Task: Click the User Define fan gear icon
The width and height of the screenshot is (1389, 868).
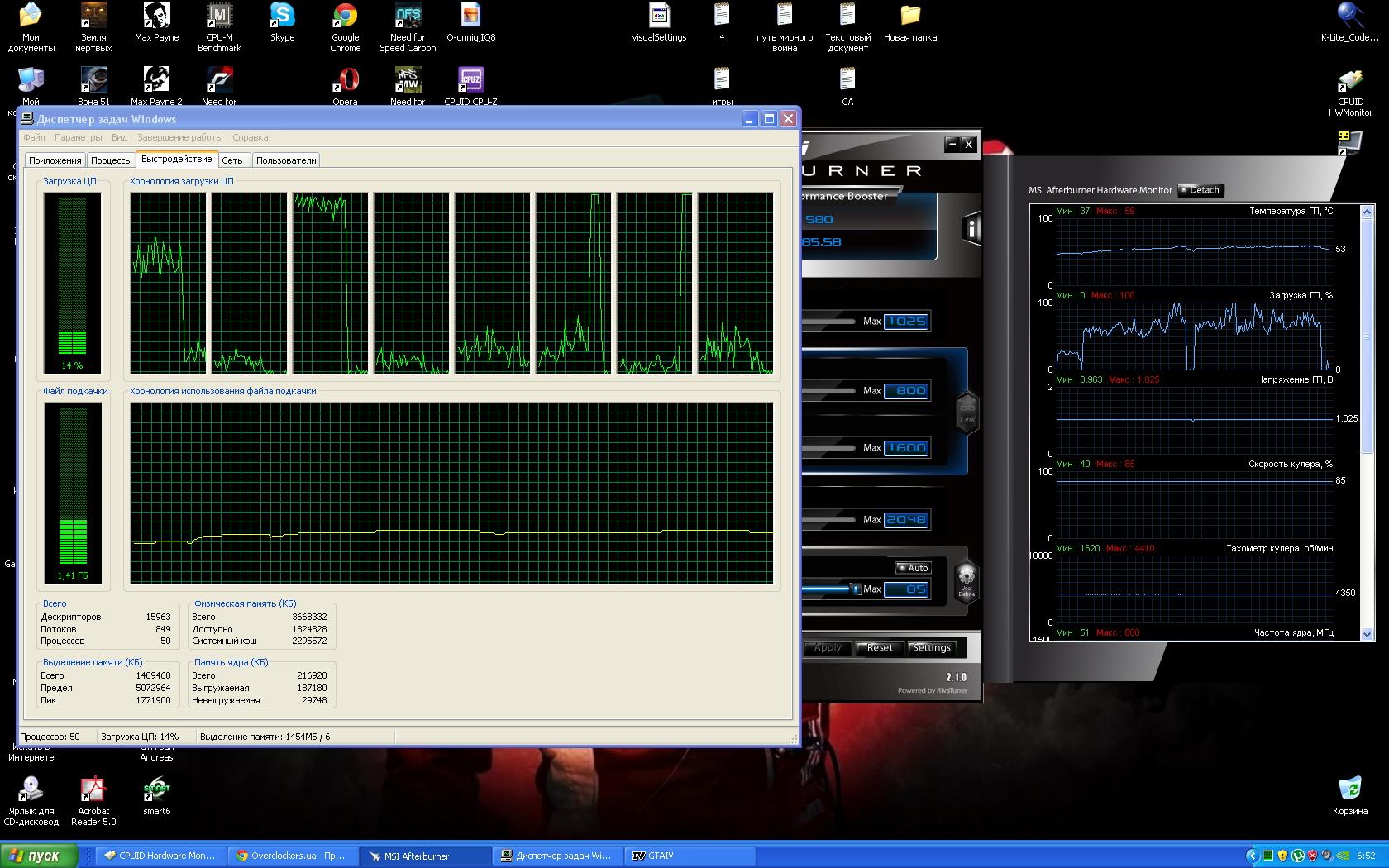Action: pyautogui.click(x=966, y=581)
